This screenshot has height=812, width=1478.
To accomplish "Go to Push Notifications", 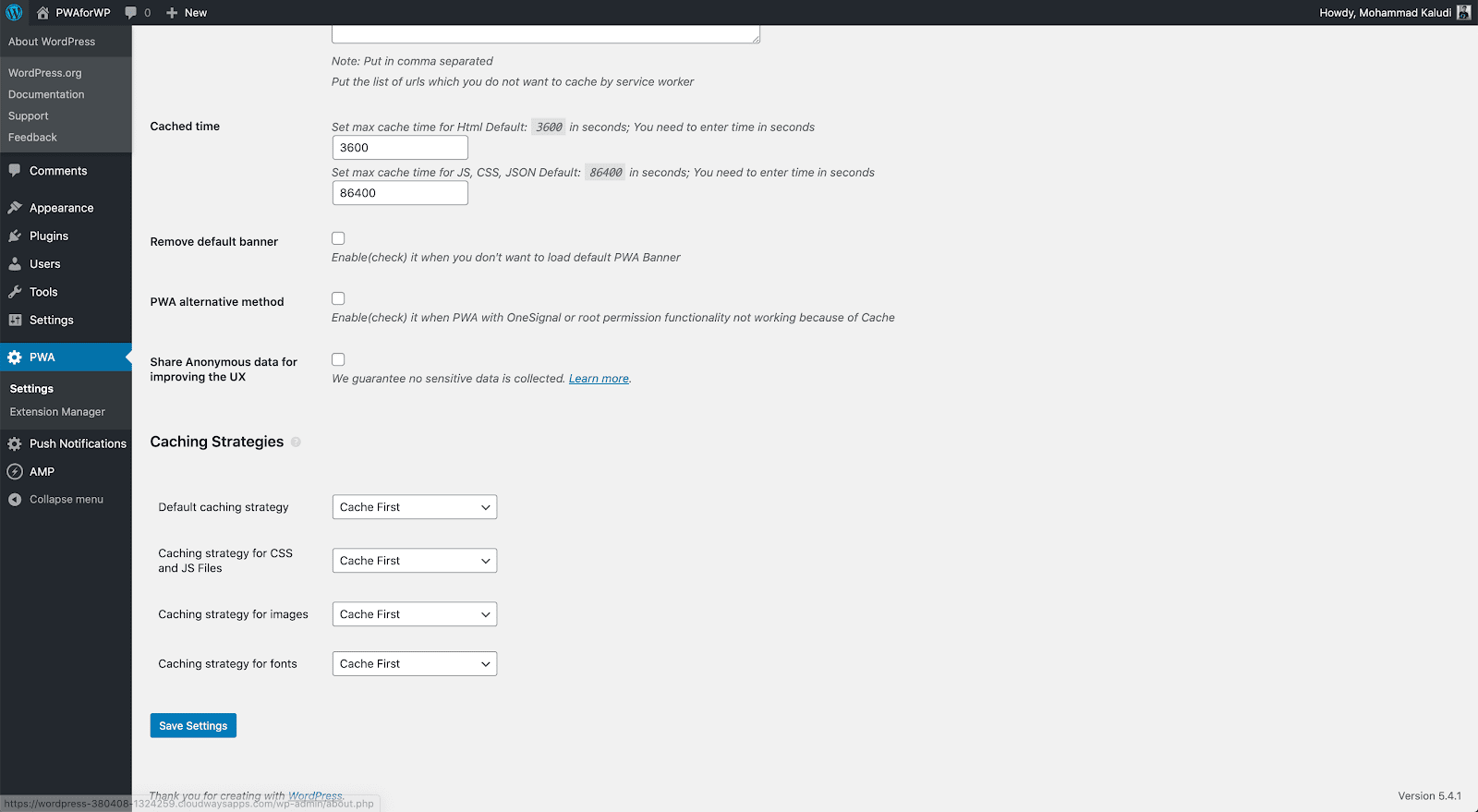I will 78,444.
